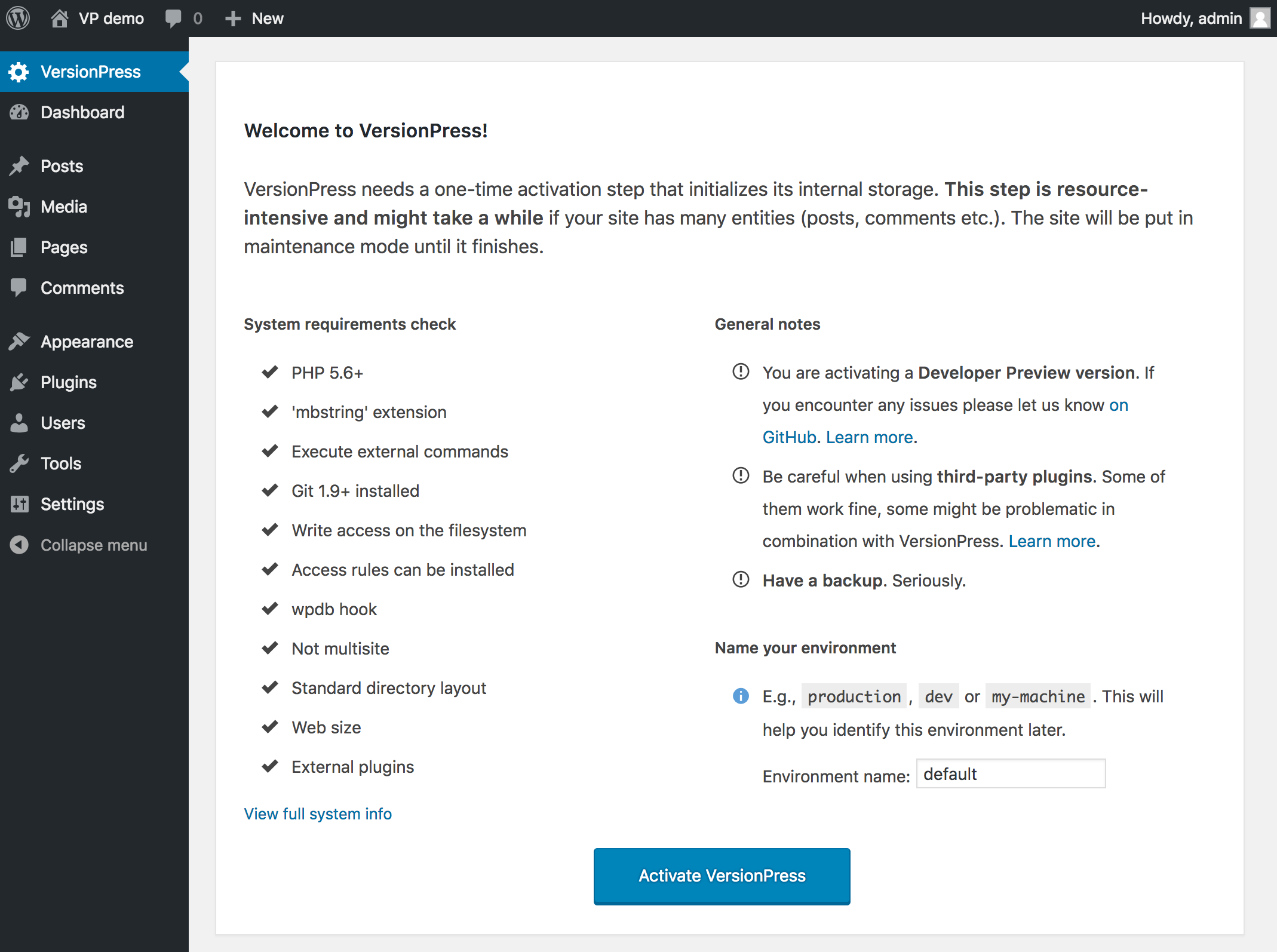Follow the Learn more link about third-party plugins
The image size is (1277, 952).
[1052, 541]
